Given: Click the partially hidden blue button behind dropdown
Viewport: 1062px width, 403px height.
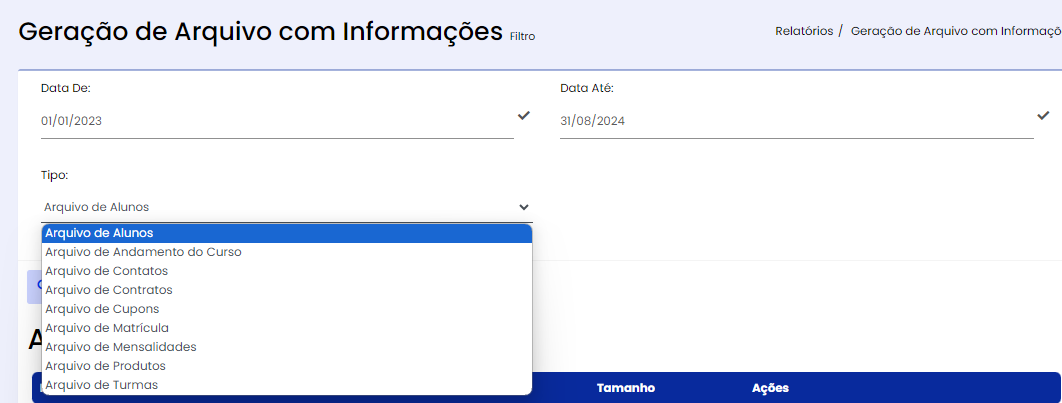Looking at the screenshot, I should [34, 287].
